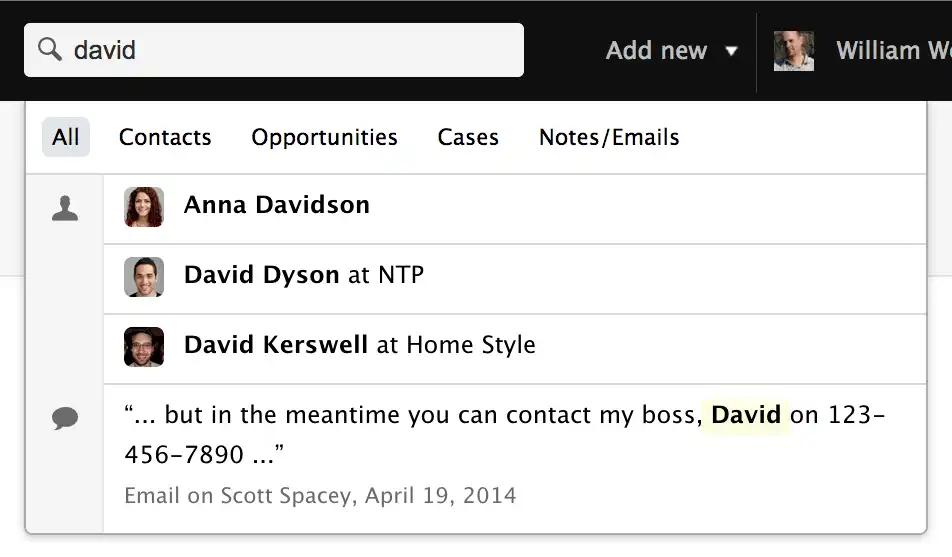This screenshot has height=557, width=952.
Task: Select the All filter tab
Action: coord(66,137)
